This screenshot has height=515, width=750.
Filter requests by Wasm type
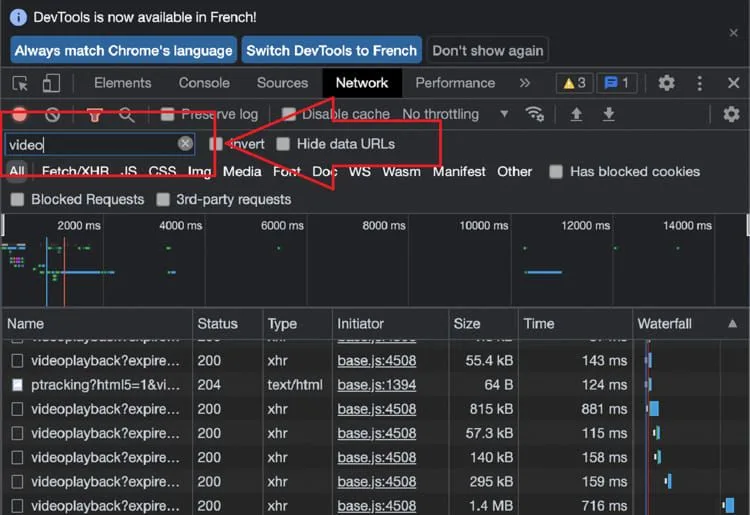click(x=401, y=172)
